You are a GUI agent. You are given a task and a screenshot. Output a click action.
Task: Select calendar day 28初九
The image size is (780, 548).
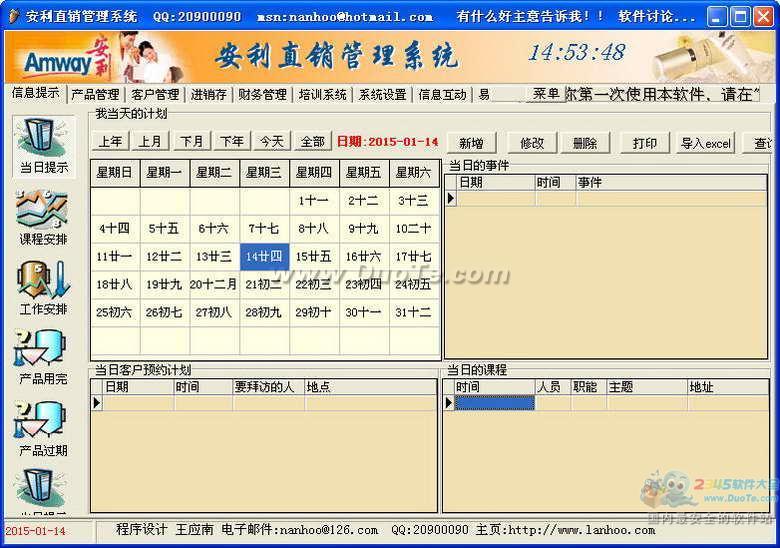[264, 312]
